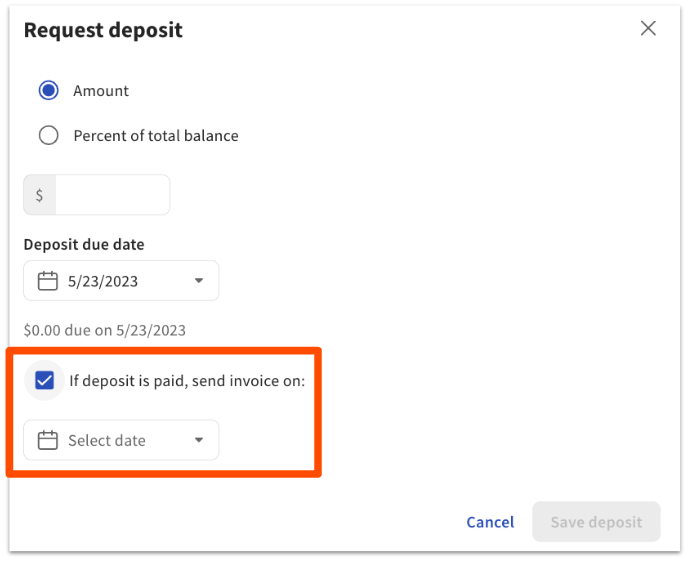Viewport: 688px width, 561px height.
Task: Close the Request deposit dialog
Action: [x=648, y=28]
